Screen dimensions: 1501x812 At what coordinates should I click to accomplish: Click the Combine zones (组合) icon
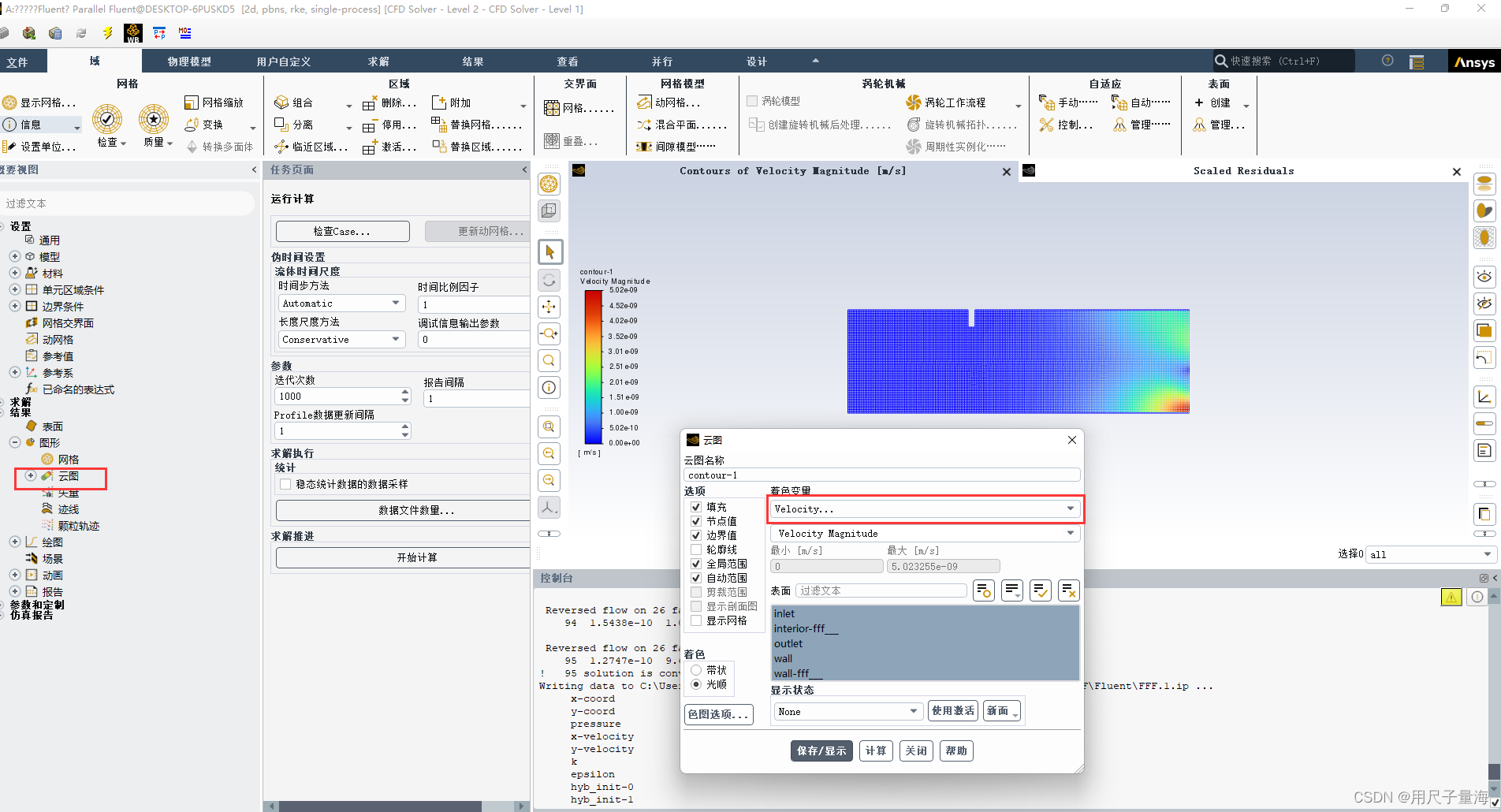click(281, 102)
